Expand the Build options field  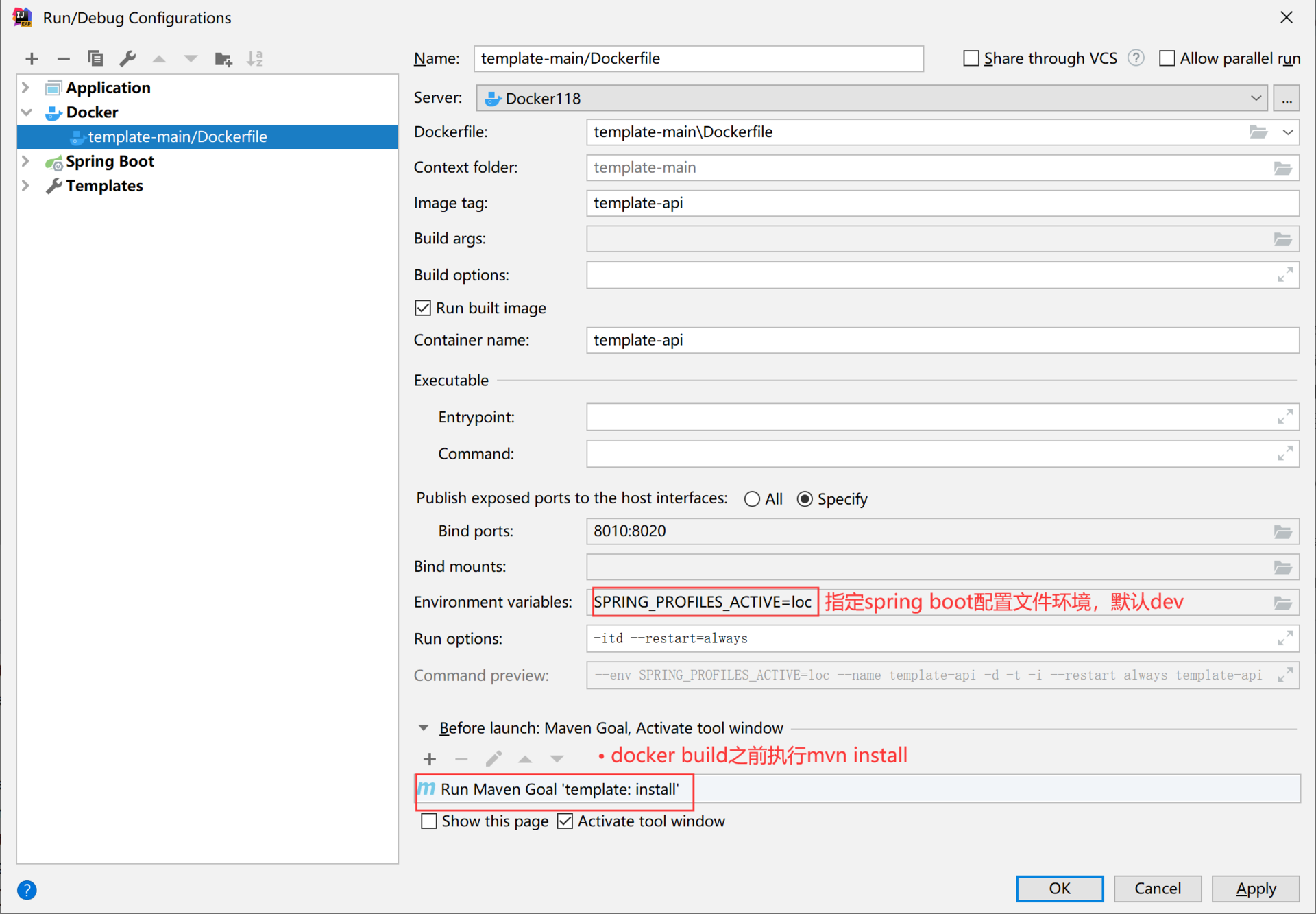coord(1284,275)
